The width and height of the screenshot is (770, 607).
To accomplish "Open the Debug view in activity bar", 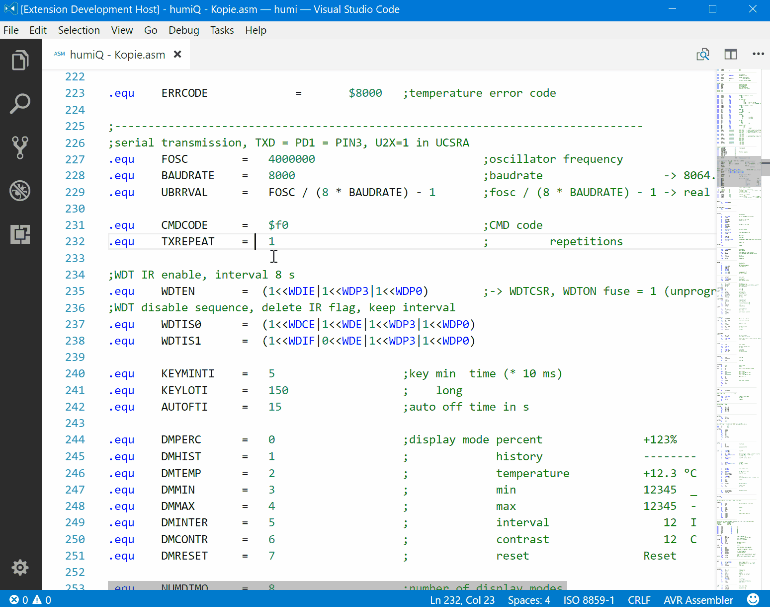I will 20,191.
